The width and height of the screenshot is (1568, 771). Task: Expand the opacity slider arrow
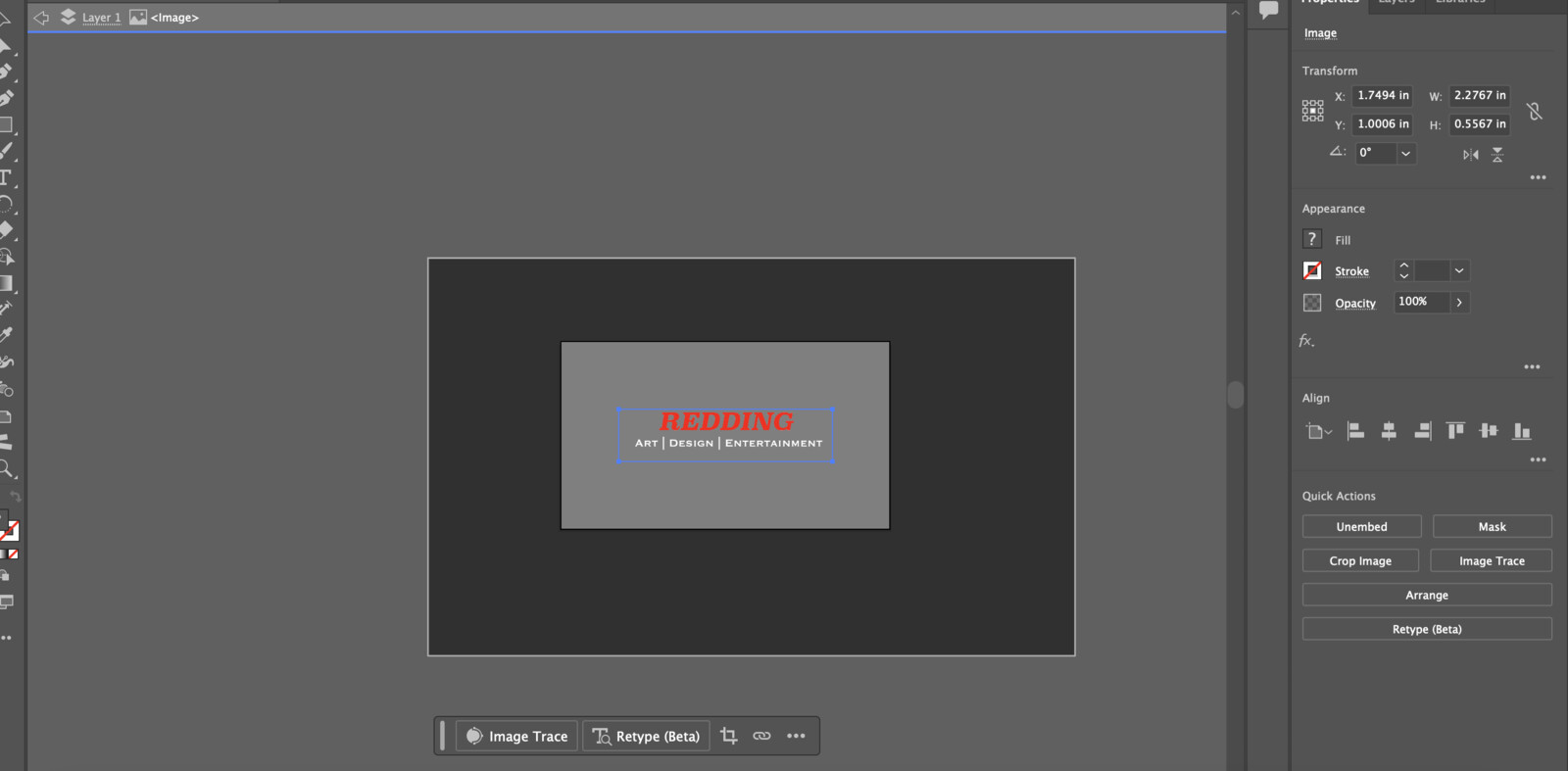(1459, 303)
